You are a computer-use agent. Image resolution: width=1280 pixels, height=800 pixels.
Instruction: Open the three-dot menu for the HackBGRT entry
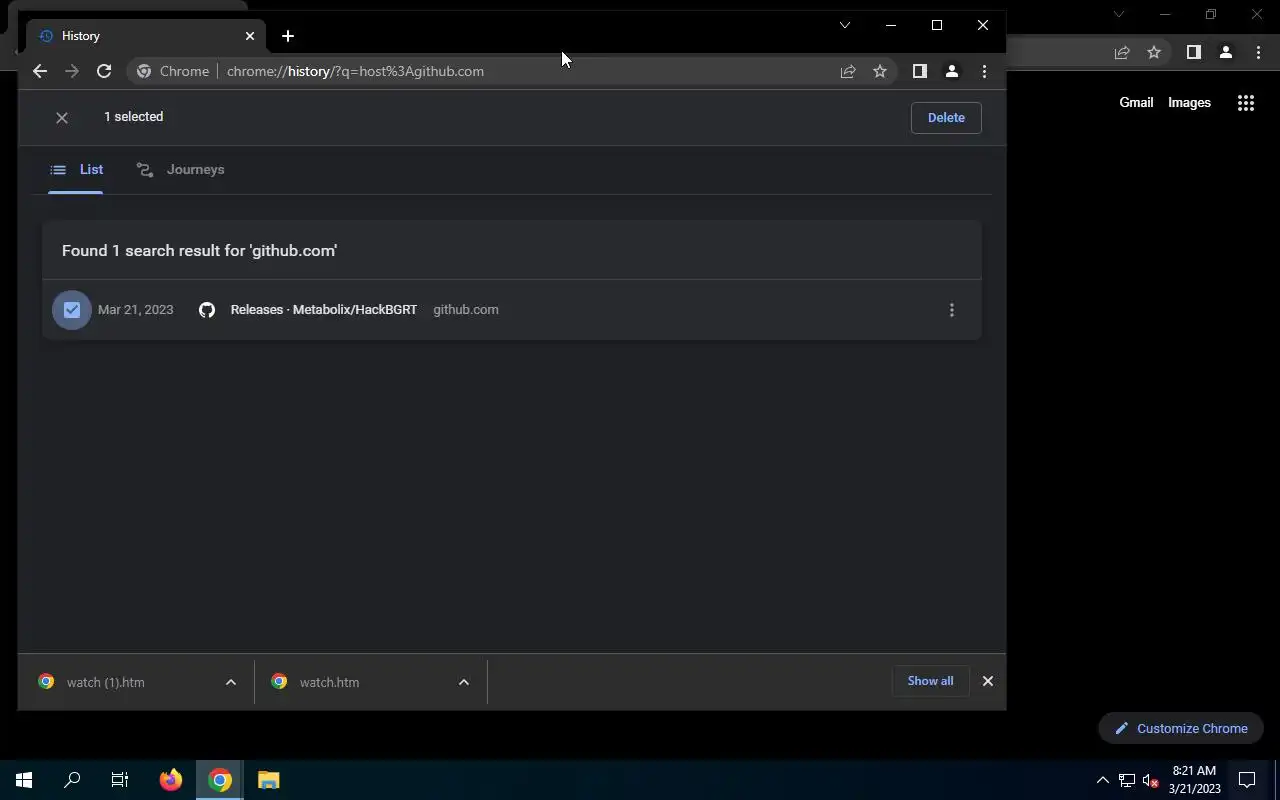[x=952, y=310]
